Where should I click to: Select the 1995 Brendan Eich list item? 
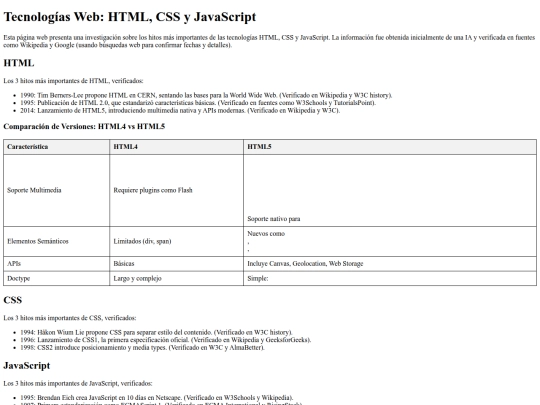pyautogui.click(x=157, y=397)
